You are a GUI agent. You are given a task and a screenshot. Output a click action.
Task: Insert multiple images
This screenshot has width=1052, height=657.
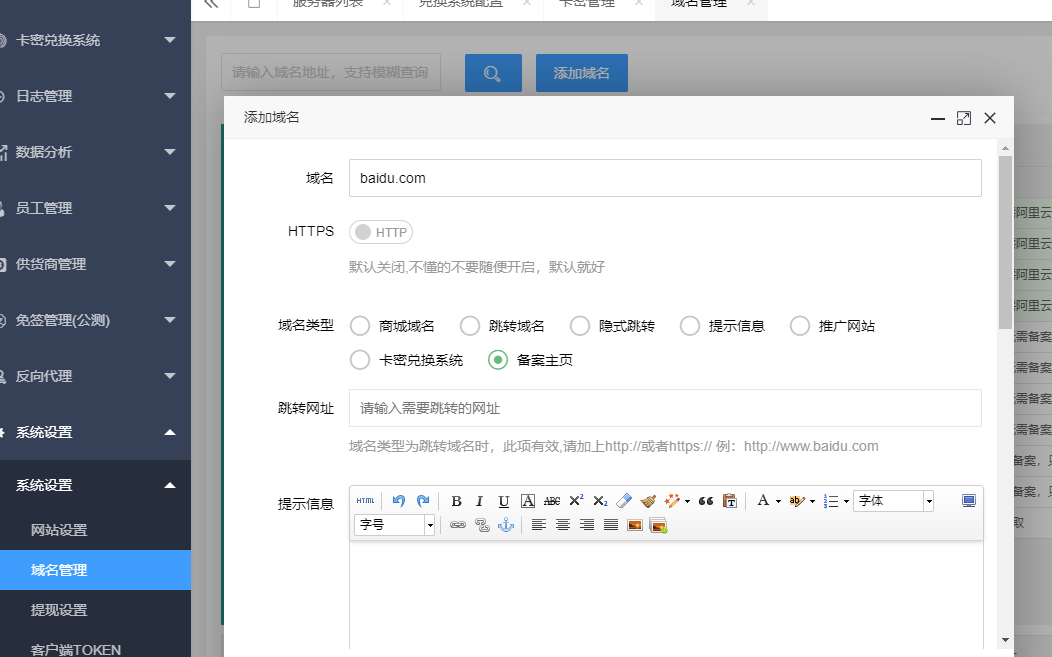(x=659, y=525)
